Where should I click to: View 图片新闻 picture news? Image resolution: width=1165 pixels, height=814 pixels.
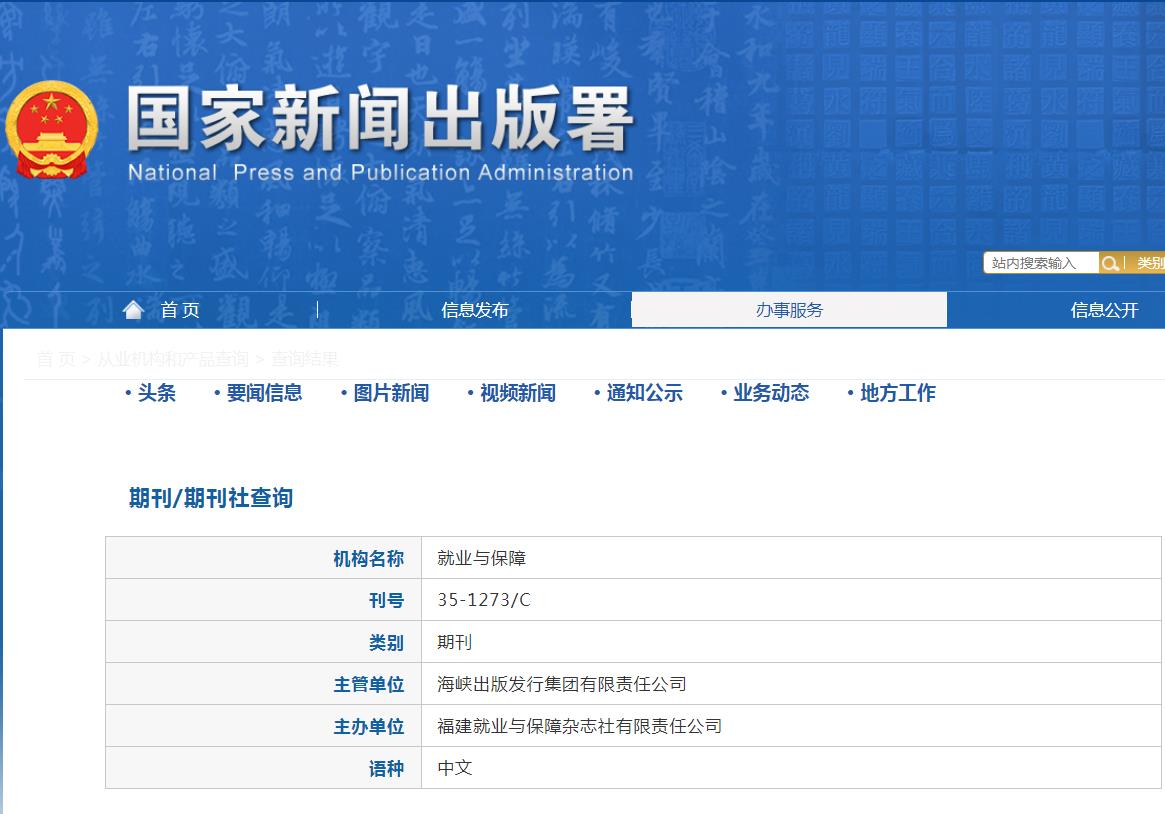[393, 393]
